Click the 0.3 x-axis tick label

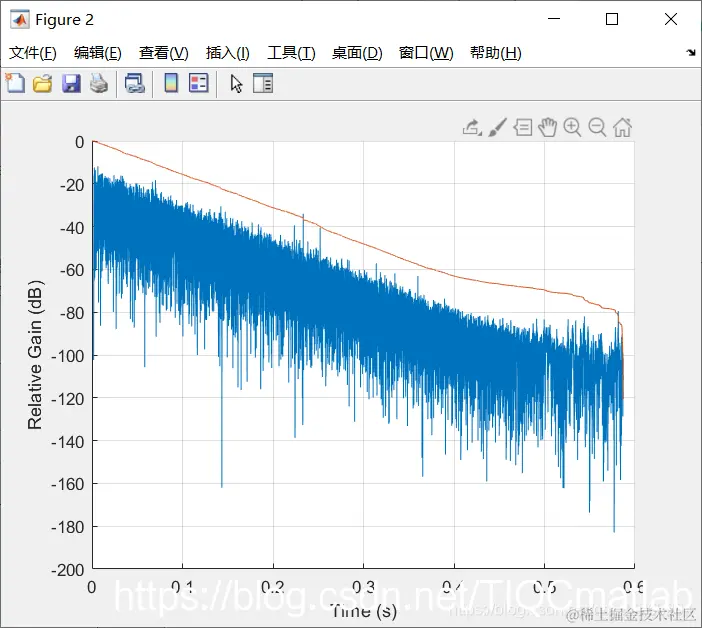363,587
